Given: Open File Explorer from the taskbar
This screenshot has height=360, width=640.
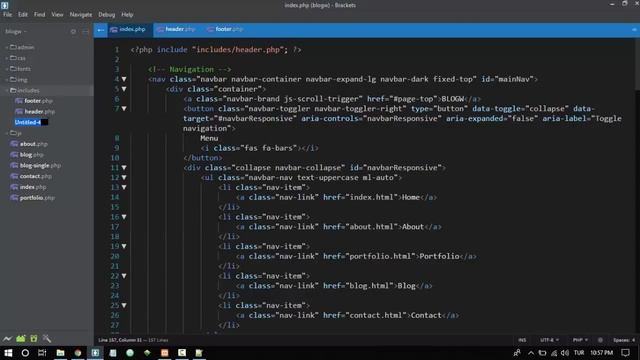Looking at the screenshot, I should 60,353.
